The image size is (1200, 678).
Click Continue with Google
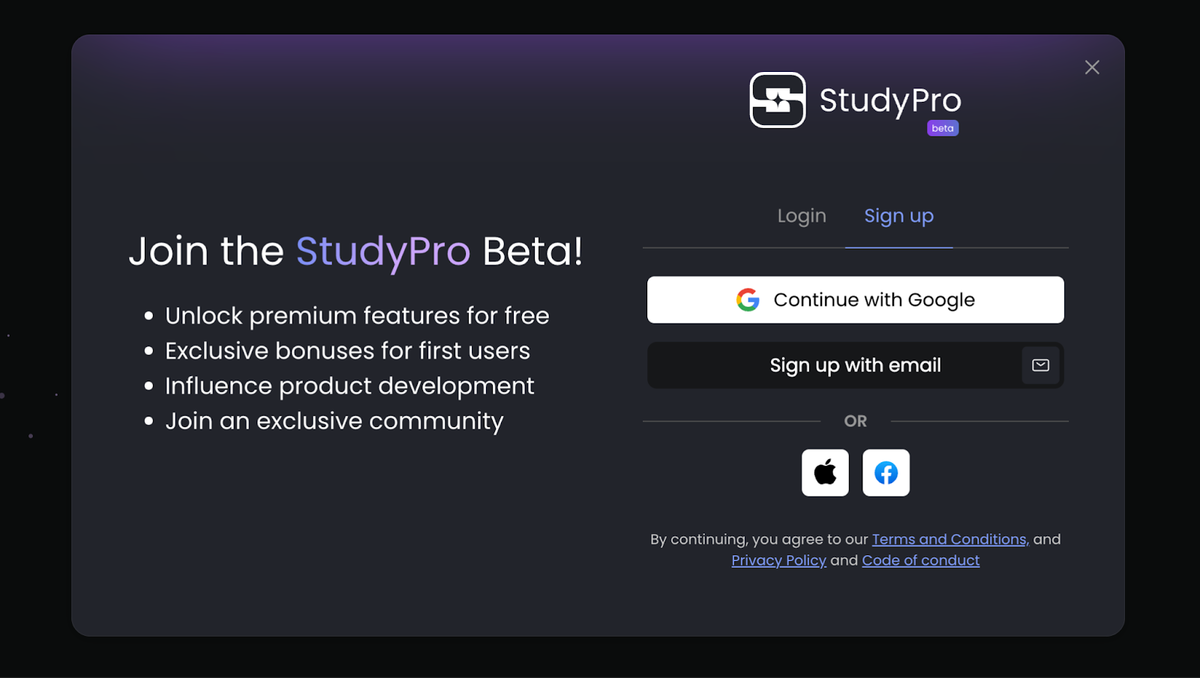point(855,299)
